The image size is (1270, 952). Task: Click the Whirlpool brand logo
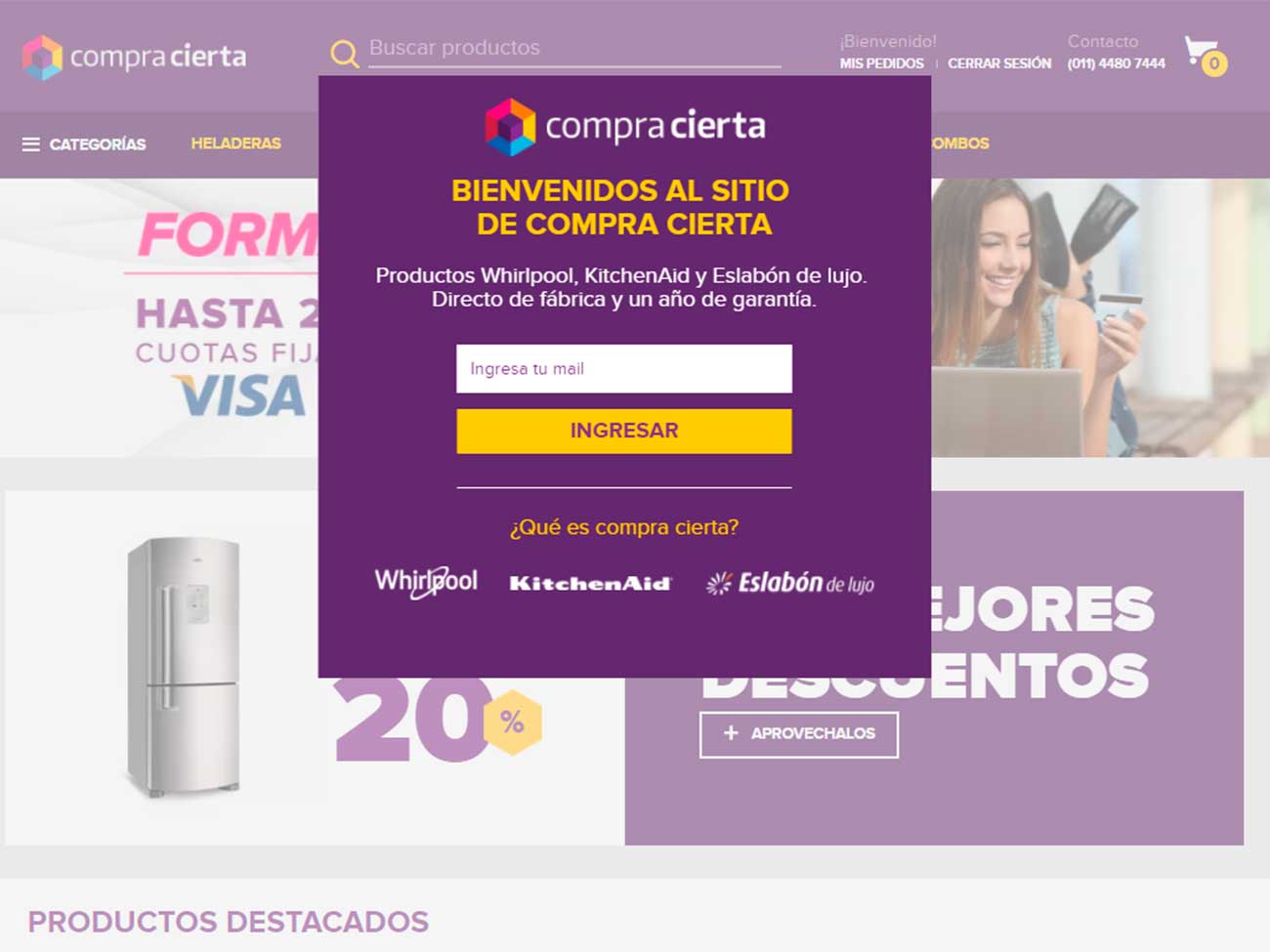[426, 582]
